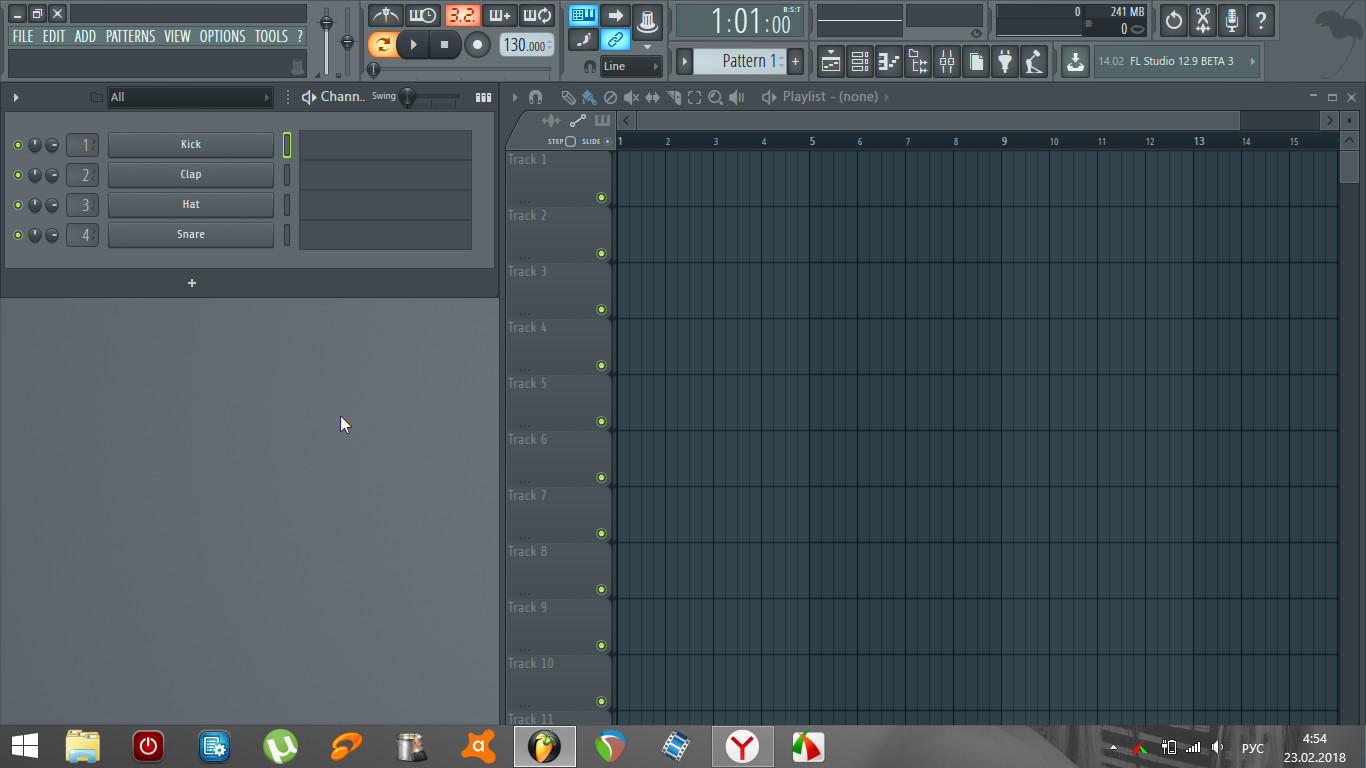Image resolution: width=1366 pixels, height=768 pixels.
Task: Adjust the Swing slider knob
Action: pyautogui.click(x=408, y=97)
